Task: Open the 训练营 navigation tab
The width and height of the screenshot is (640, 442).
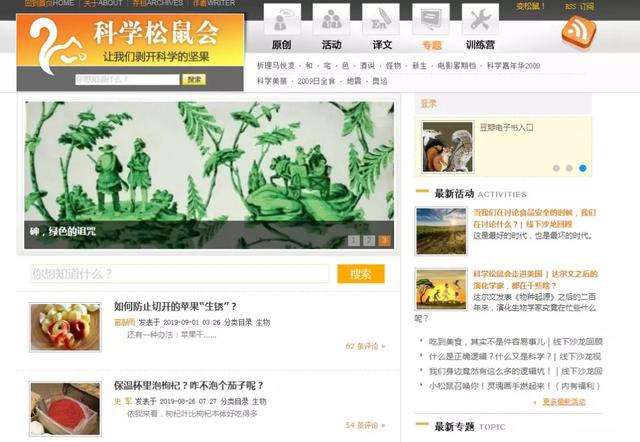Action: point(480,45)
